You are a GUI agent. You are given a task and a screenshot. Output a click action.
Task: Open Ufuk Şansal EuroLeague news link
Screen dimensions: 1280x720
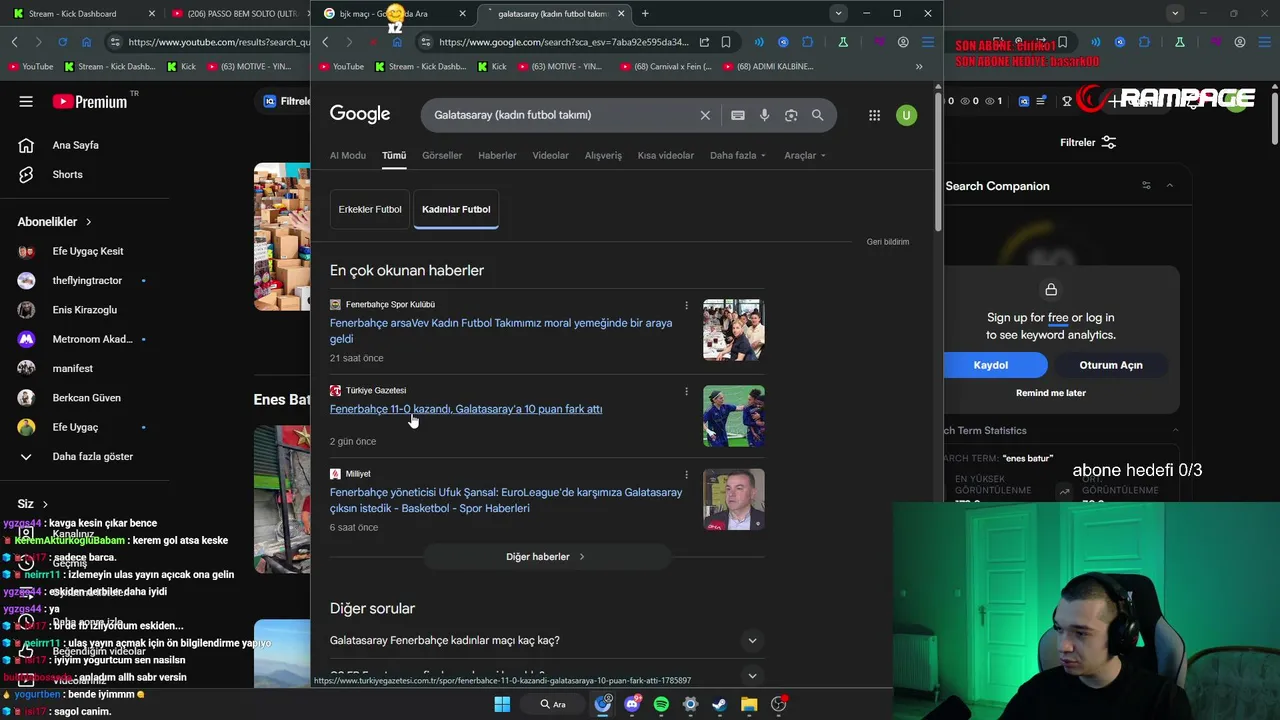point(506,500)
